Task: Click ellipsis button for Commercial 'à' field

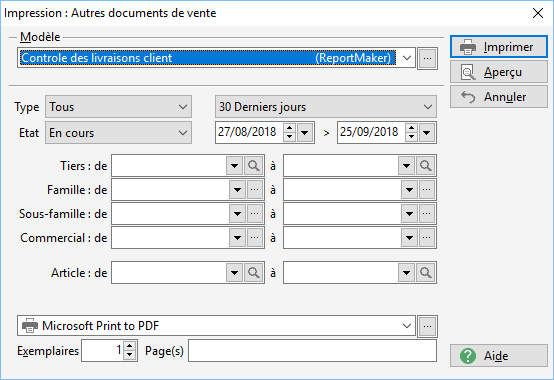Action: pos(427,238)
